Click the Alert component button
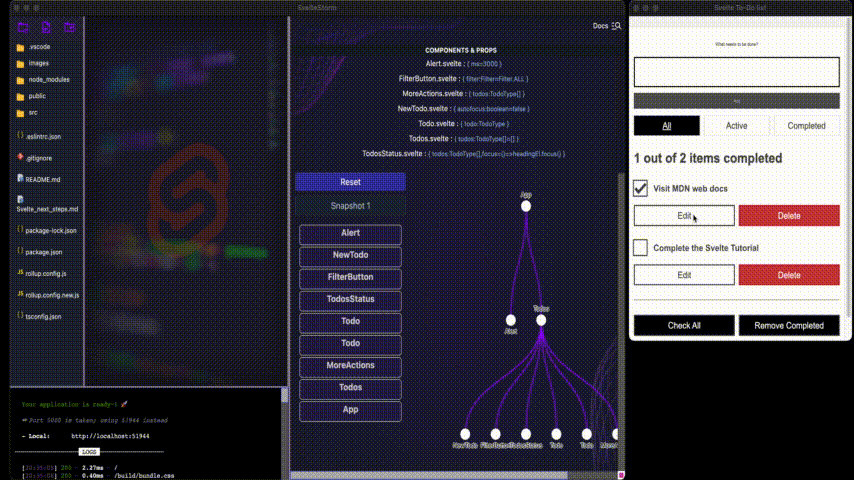The height and width of the screenshot is (480, 854). tap(350, 234)
